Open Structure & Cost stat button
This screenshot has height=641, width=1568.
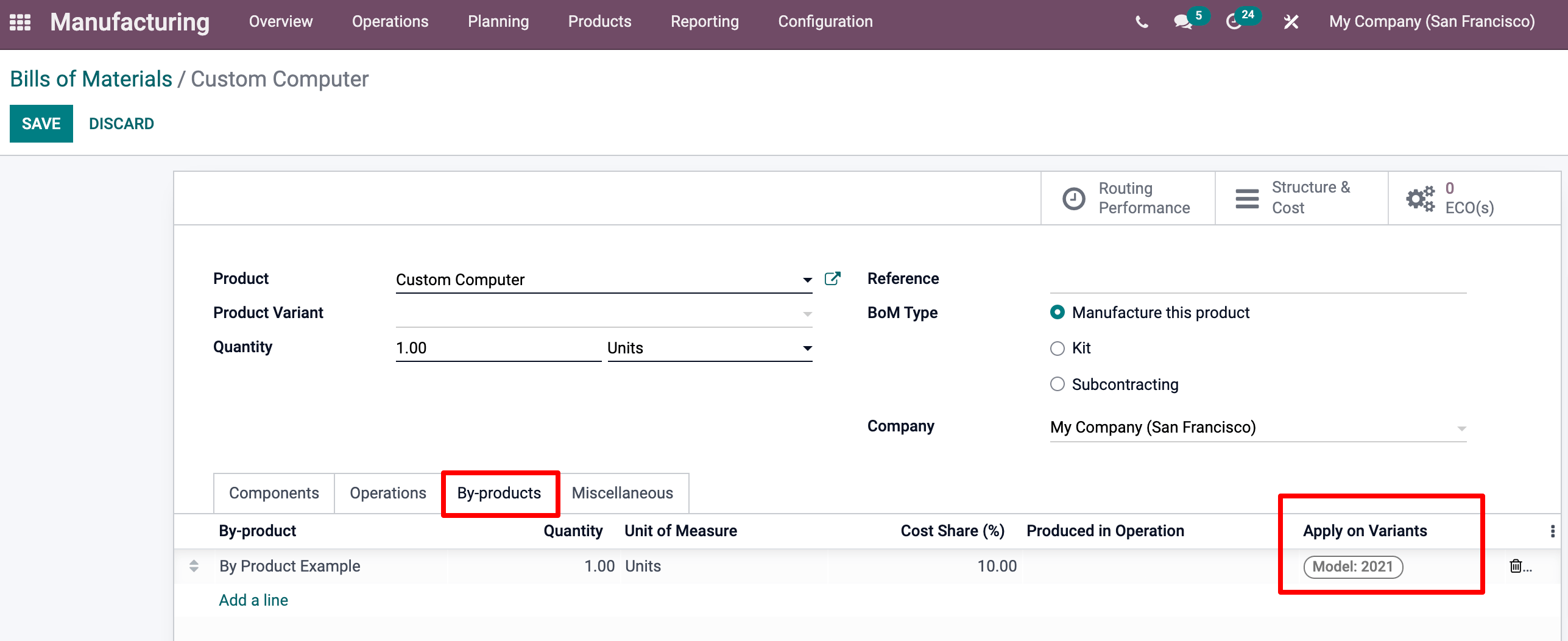(1302, 199)
